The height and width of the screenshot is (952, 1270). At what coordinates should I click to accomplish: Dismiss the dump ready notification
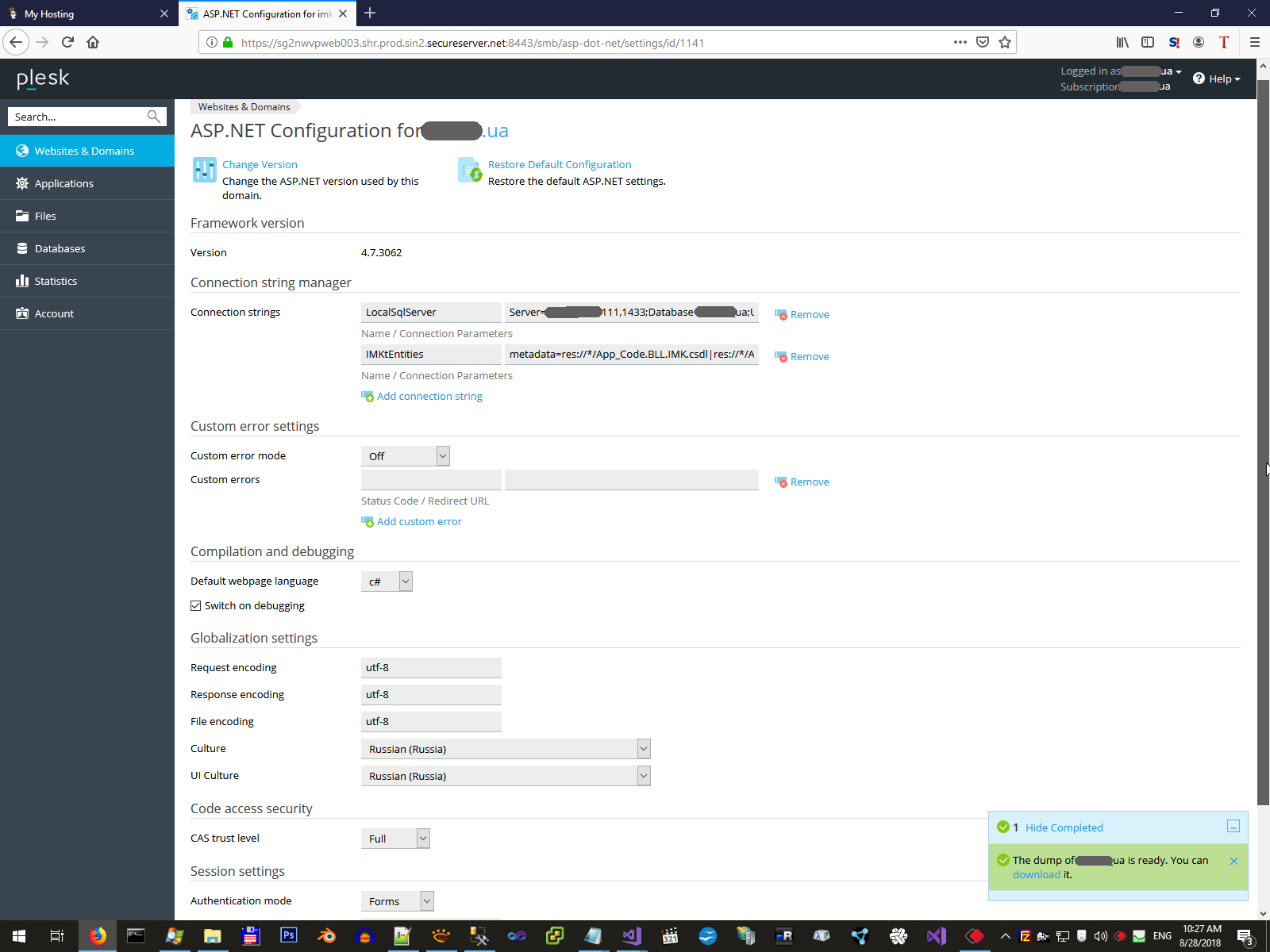coord(1233,861)
